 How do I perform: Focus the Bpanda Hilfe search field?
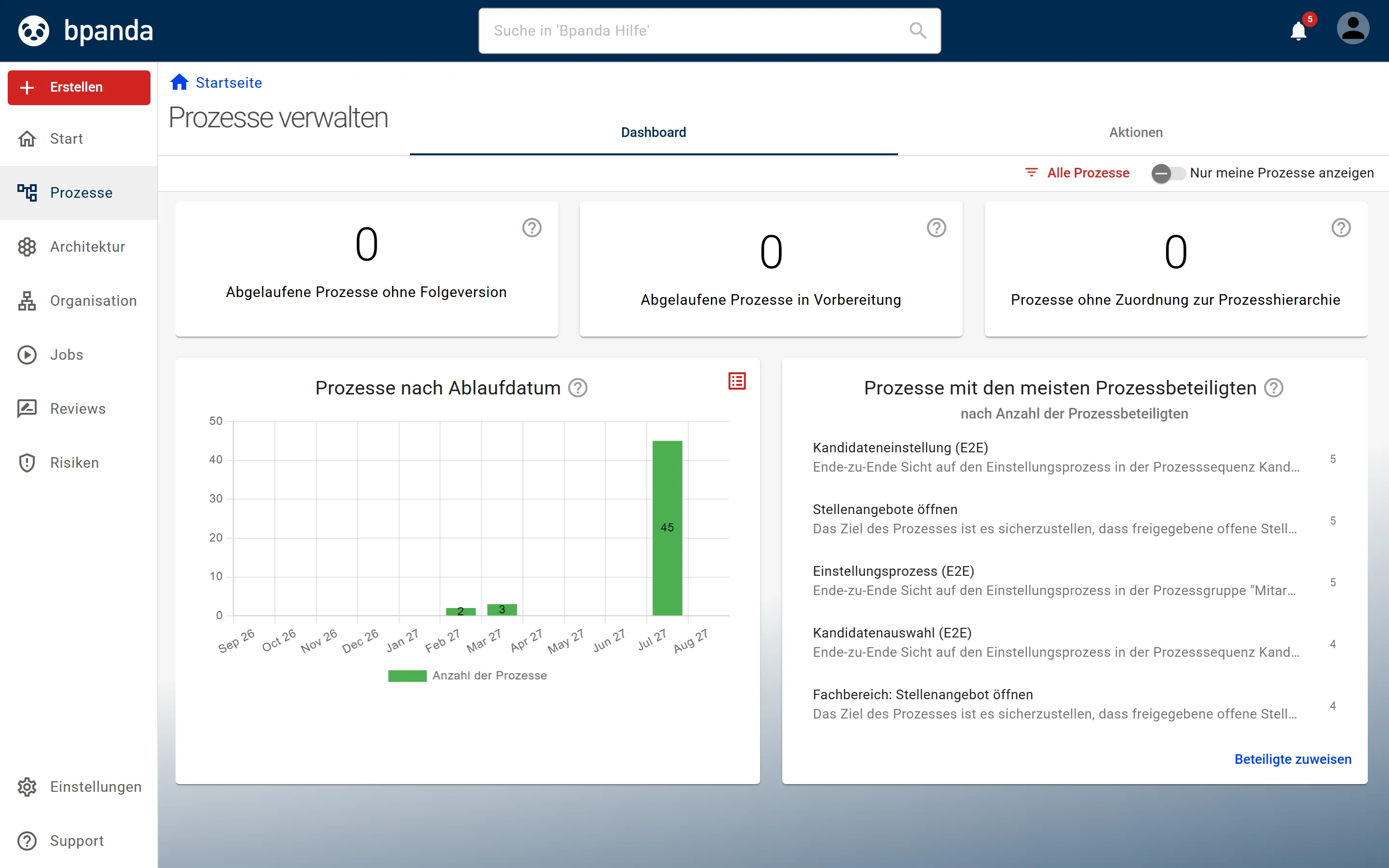coord(709,30)
